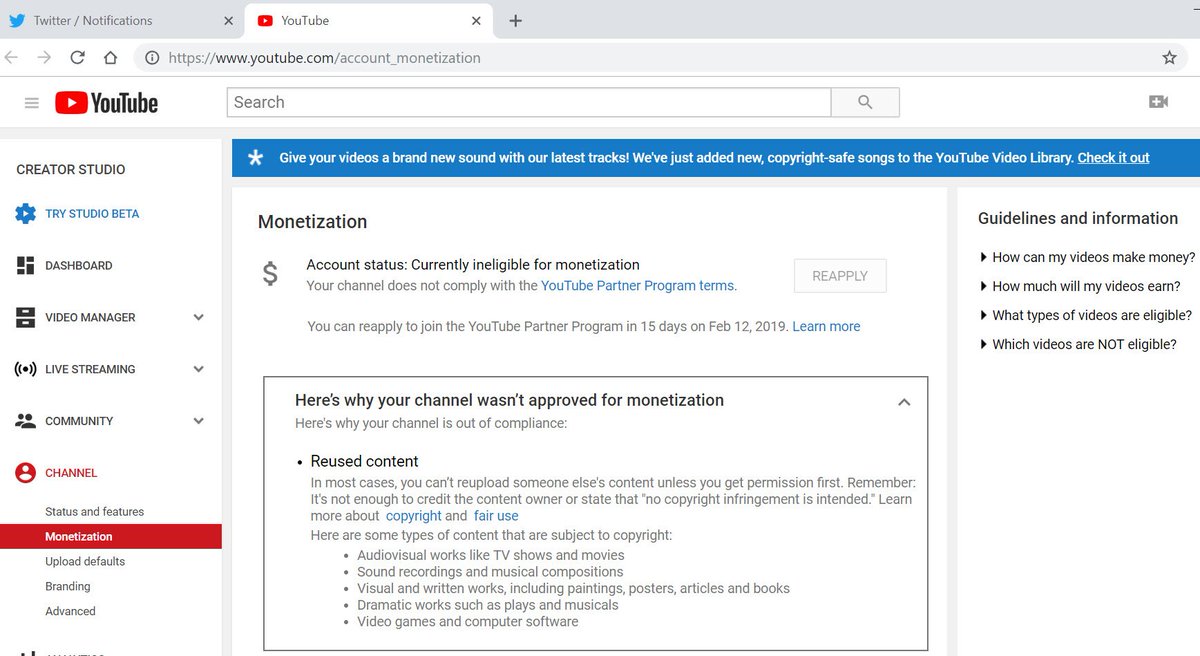Click 'Guidelines and information' heading
The height and width of the screenshot is (656, 1200).
1078,218
